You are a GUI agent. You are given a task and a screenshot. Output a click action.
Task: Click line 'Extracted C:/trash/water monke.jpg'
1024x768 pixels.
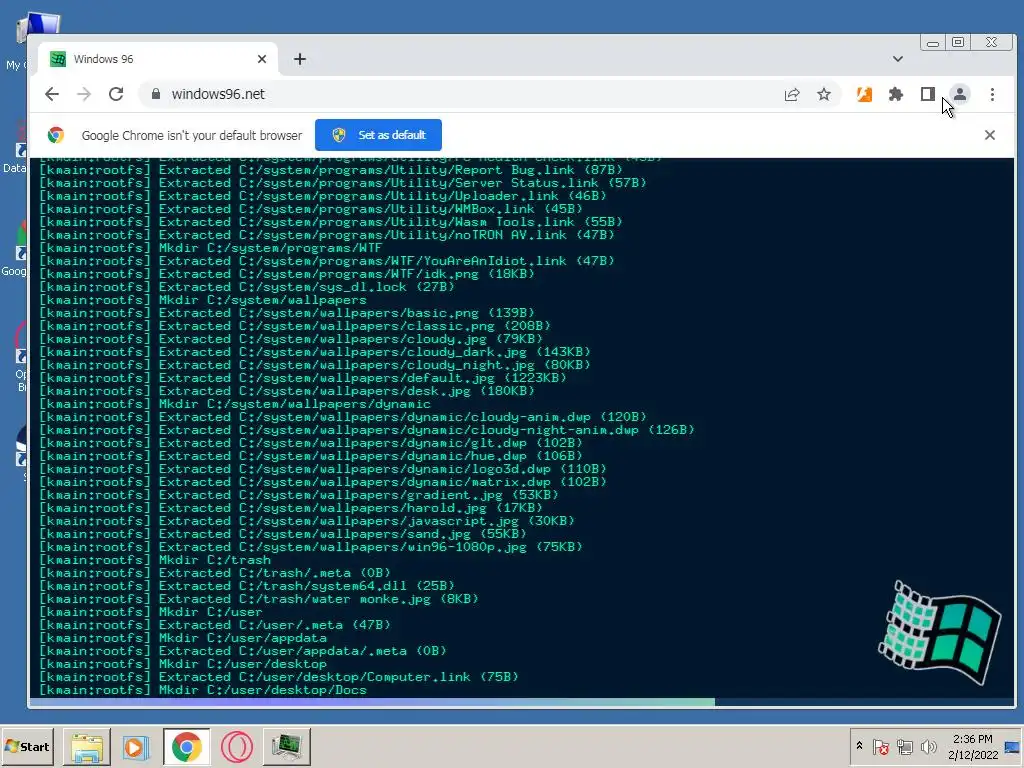259,599
